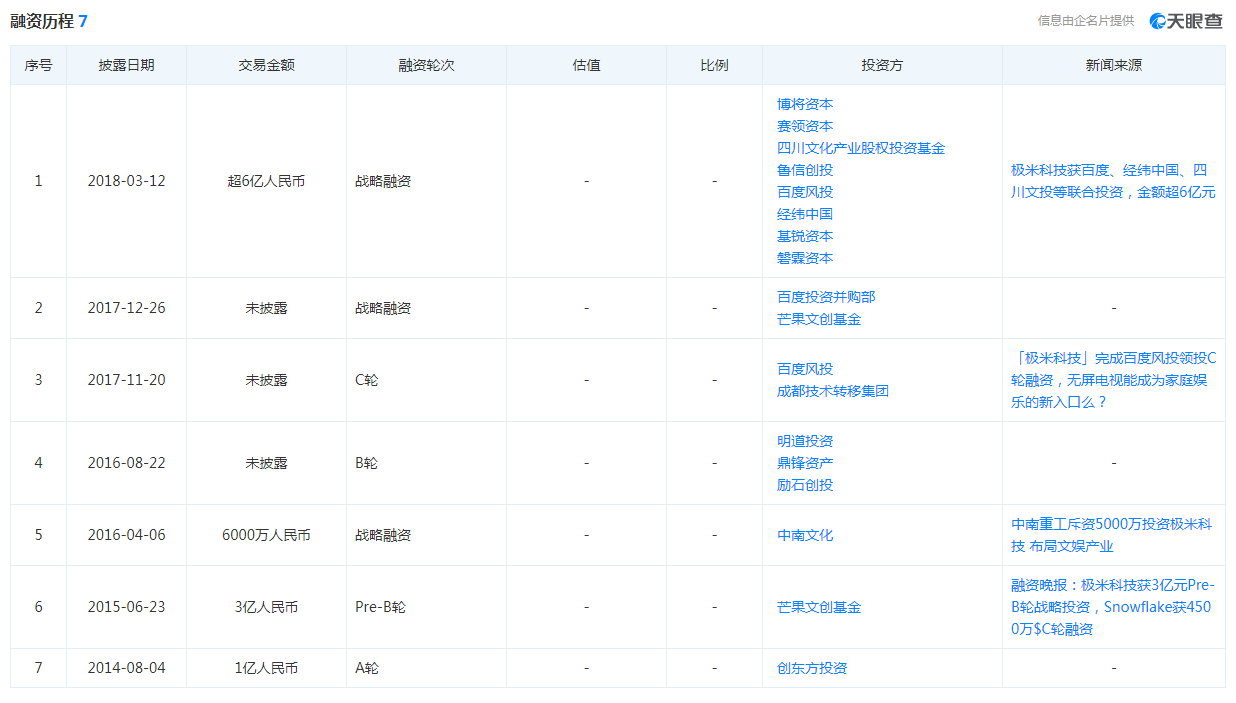Select the 励石创投 investor link

(805, 485)
